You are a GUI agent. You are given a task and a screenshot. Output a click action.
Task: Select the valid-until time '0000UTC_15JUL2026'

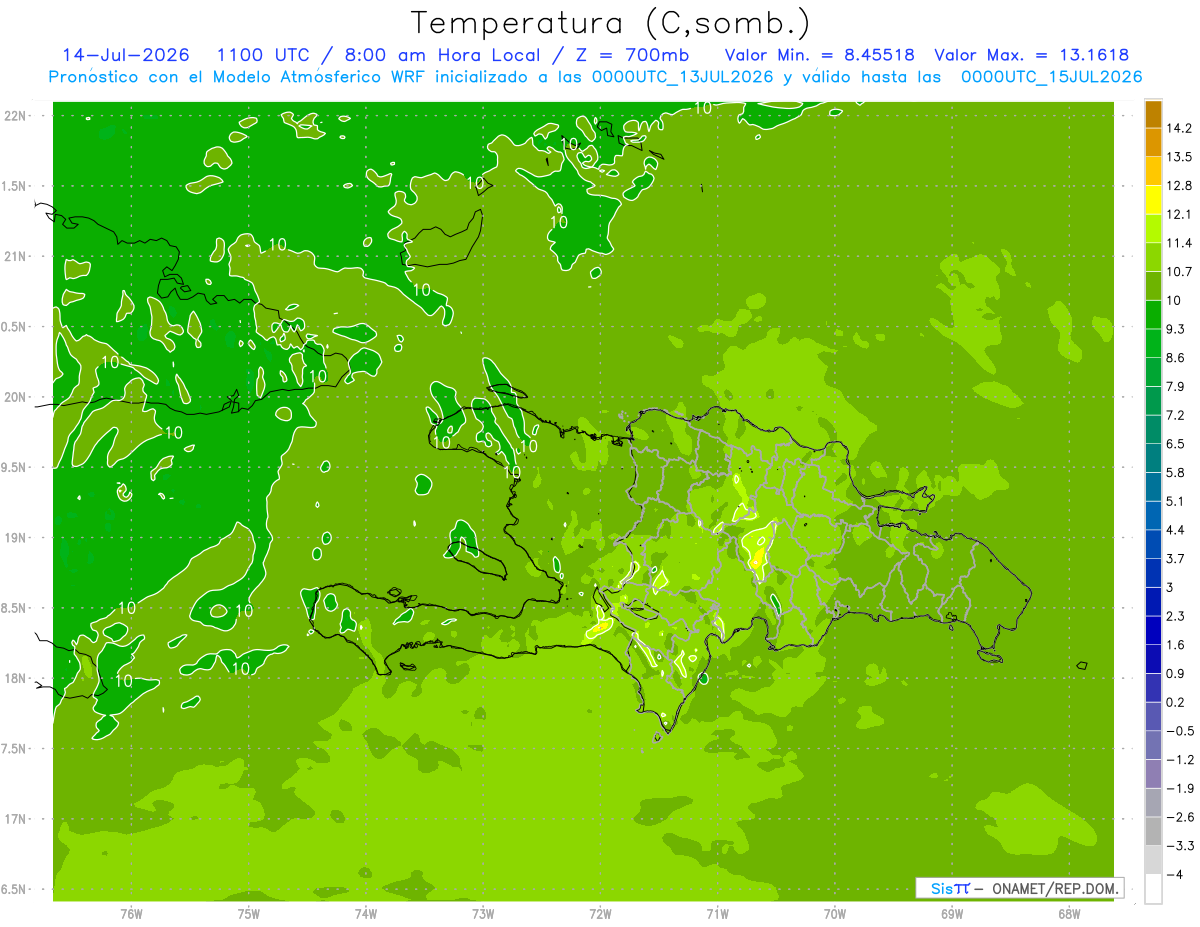click(x=1052, y=77)
